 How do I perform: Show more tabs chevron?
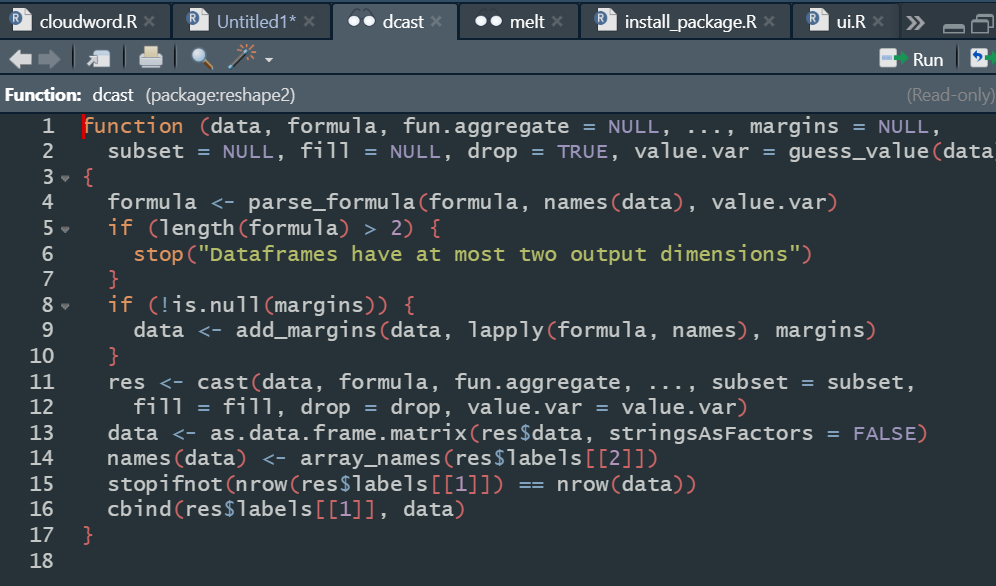click(915, 23)
